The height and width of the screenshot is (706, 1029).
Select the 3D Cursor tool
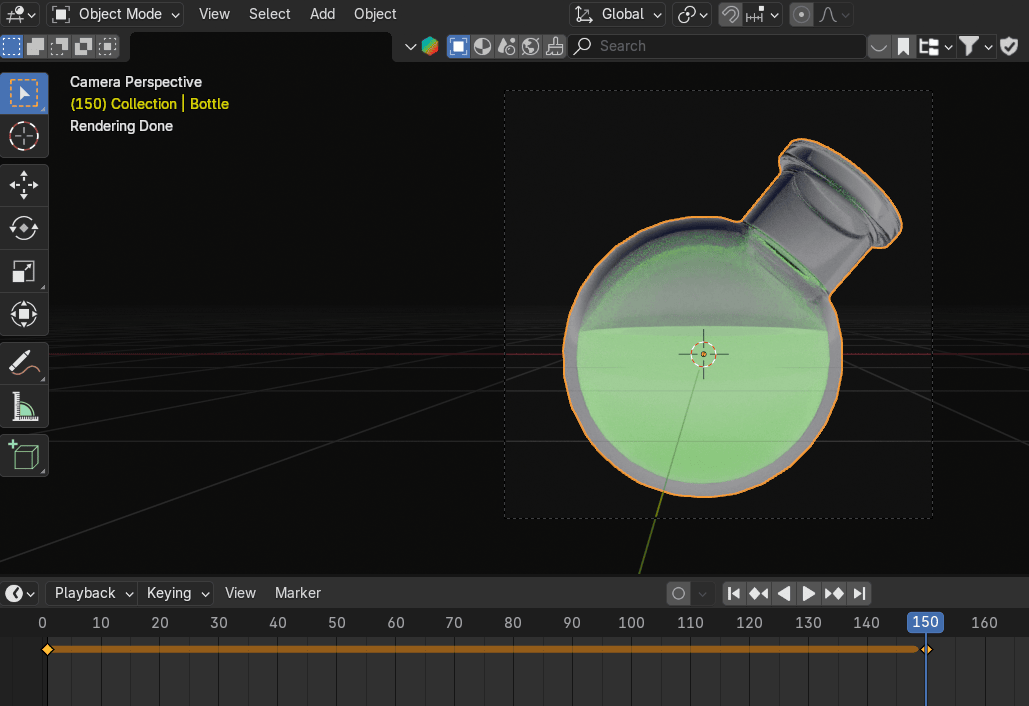pyautogui.click(x=24, y=136)
